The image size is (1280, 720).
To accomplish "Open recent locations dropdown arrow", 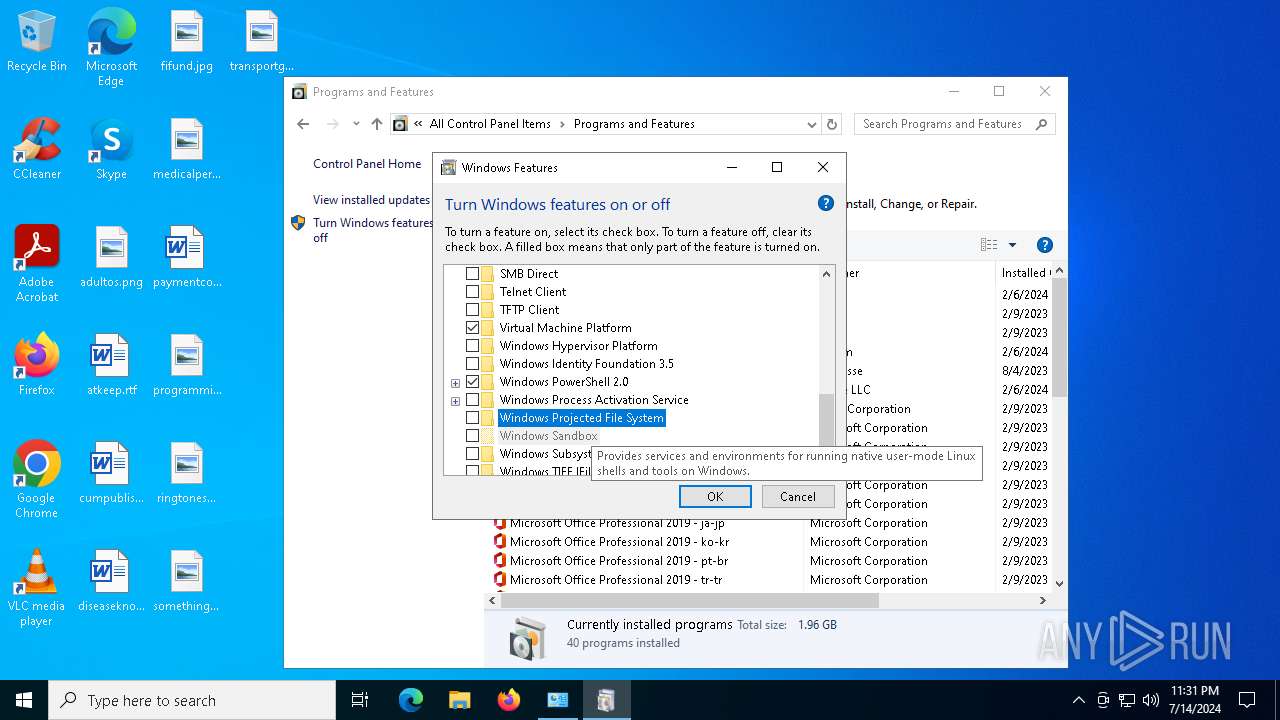I will [x=356, y=124].
